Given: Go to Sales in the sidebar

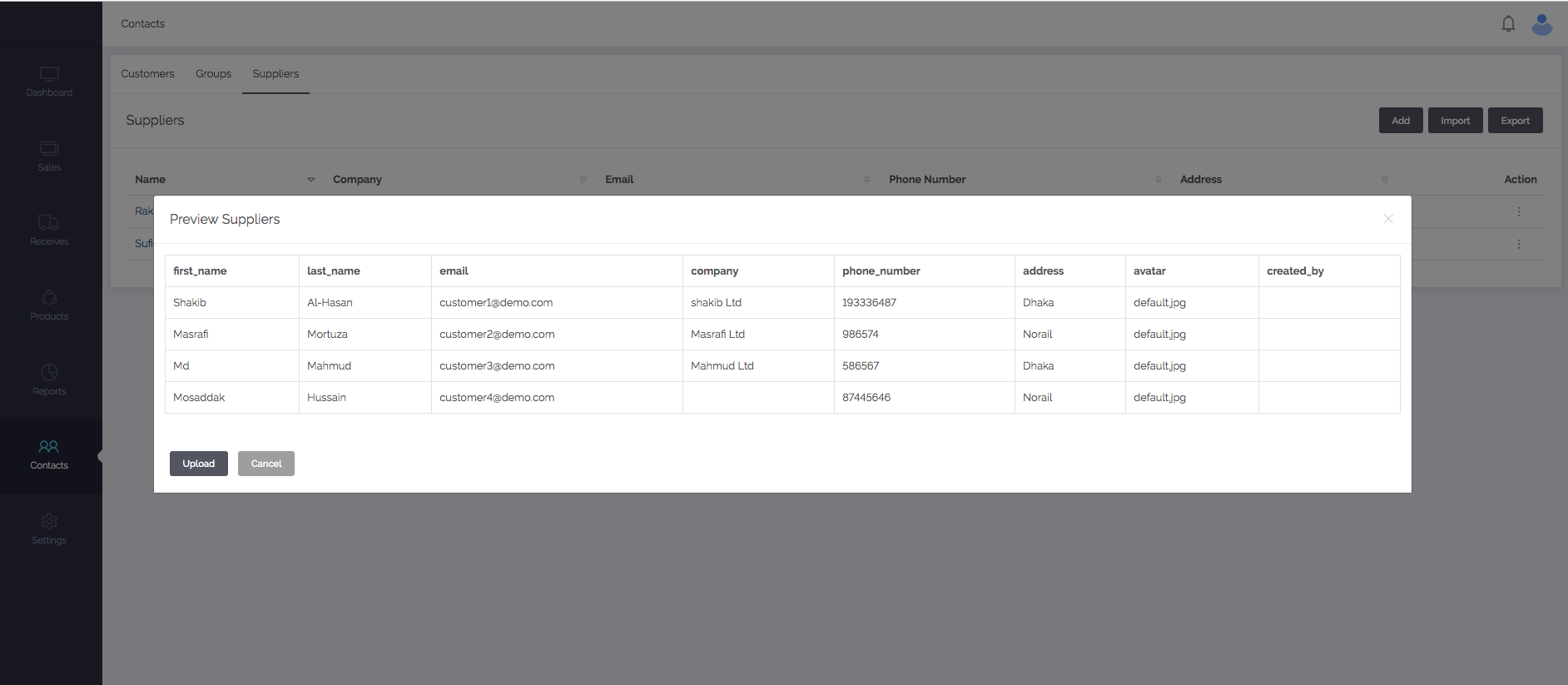Looking at the screenshot, I should point(49,149).
